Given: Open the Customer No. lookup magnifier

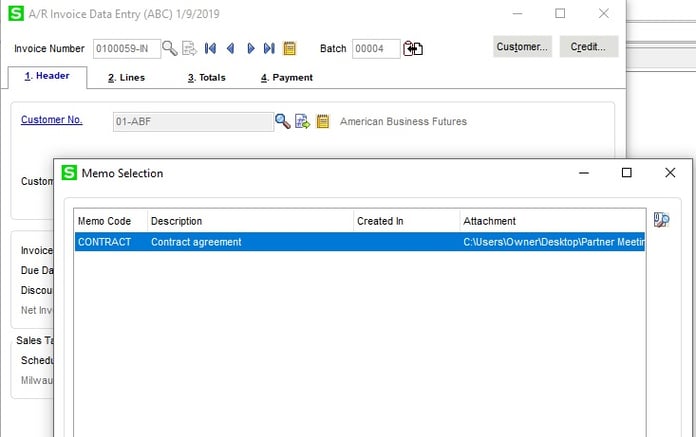Looking at the screenshot, I should click(x=283, y=122).
